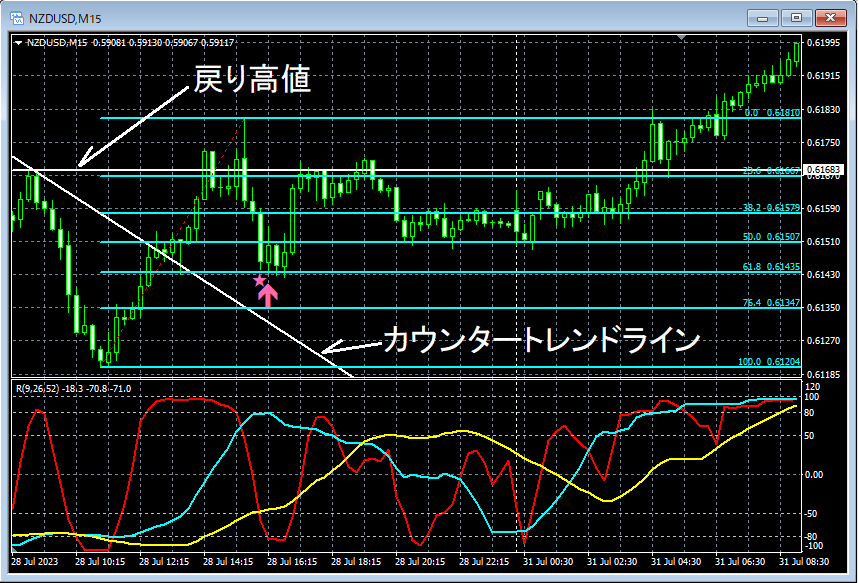Select the 戻り高値 text label
The height and width of the screenshot is (583, 859).
pos(253,81)
